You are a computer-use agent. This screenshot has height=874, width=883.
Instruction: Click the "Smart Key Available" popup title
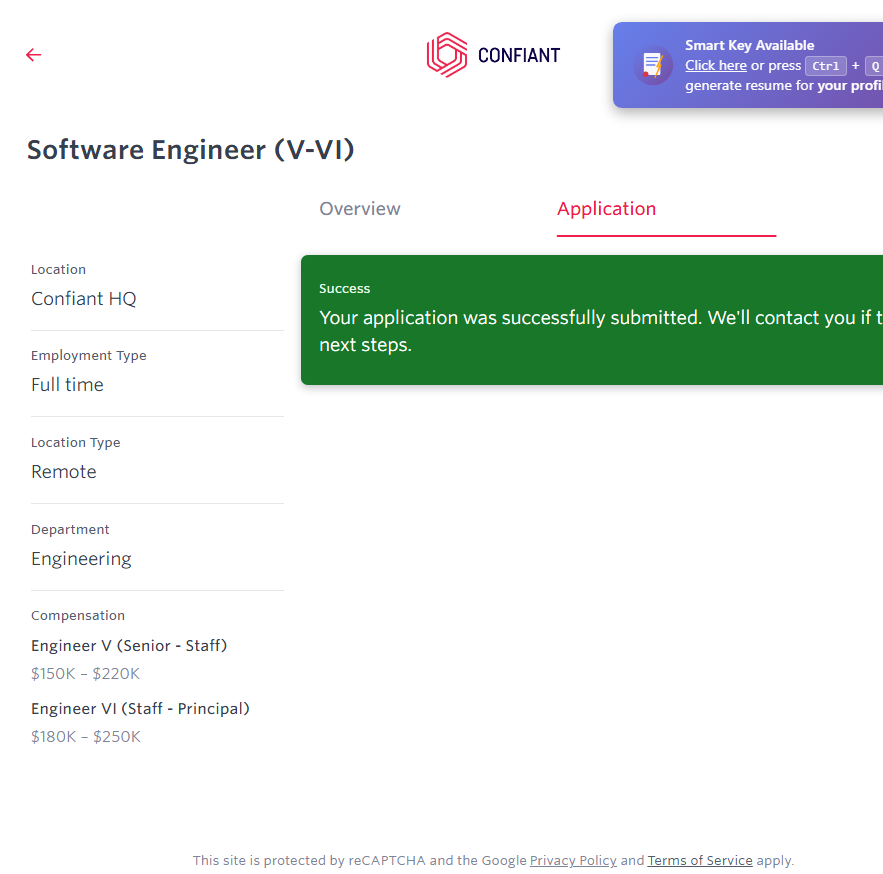pos(749,45)
